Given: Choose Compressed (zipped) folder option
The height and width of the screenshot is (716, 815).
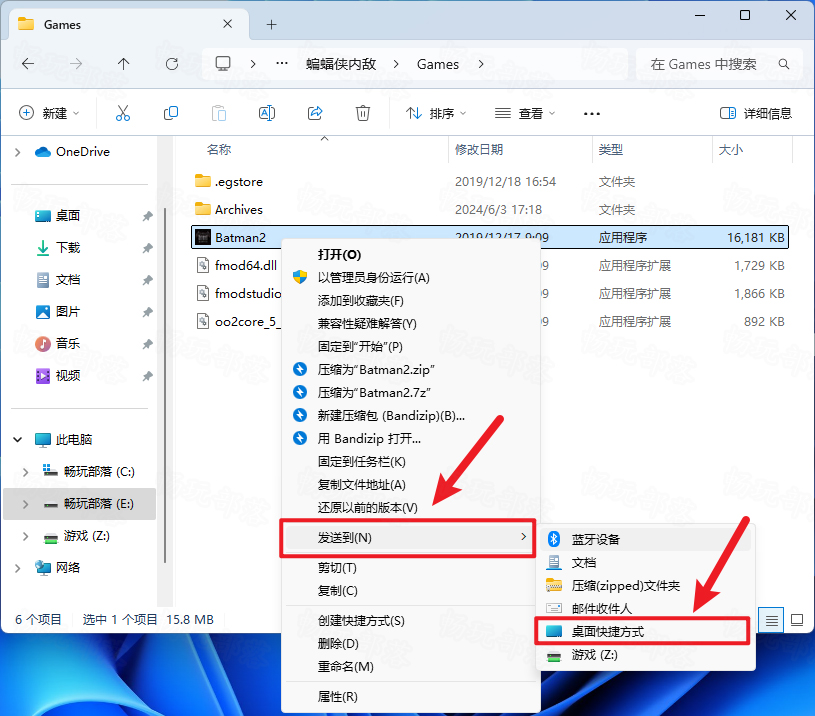Looking at the screenshot, I should [x=646, y=586].
